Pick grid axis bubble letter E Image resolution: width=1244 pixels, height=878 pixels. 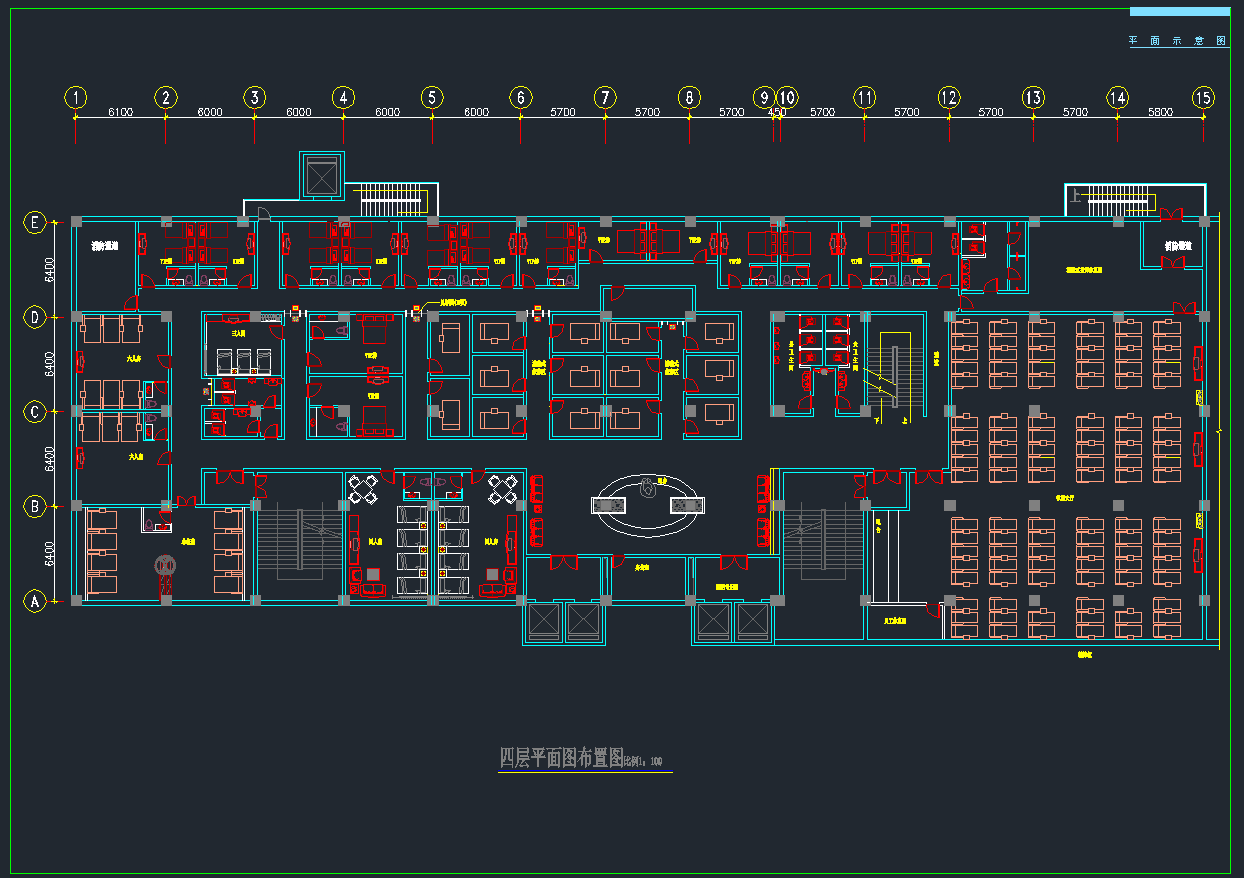(x=35, y=223)
